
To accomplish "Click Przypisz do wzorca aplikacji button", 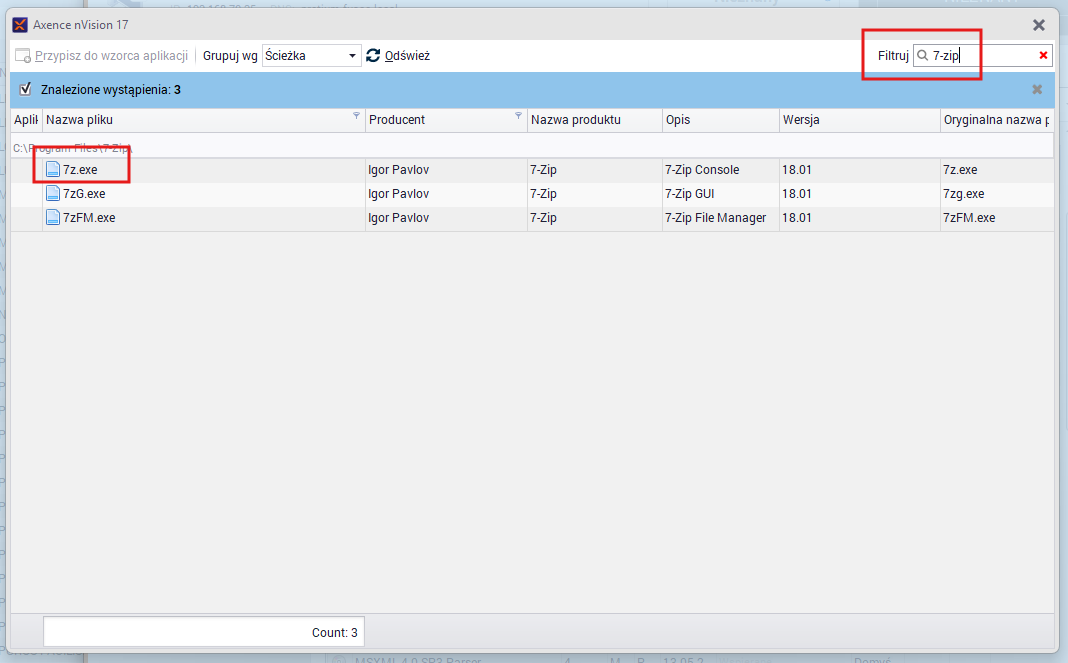I will click(100, 56).
